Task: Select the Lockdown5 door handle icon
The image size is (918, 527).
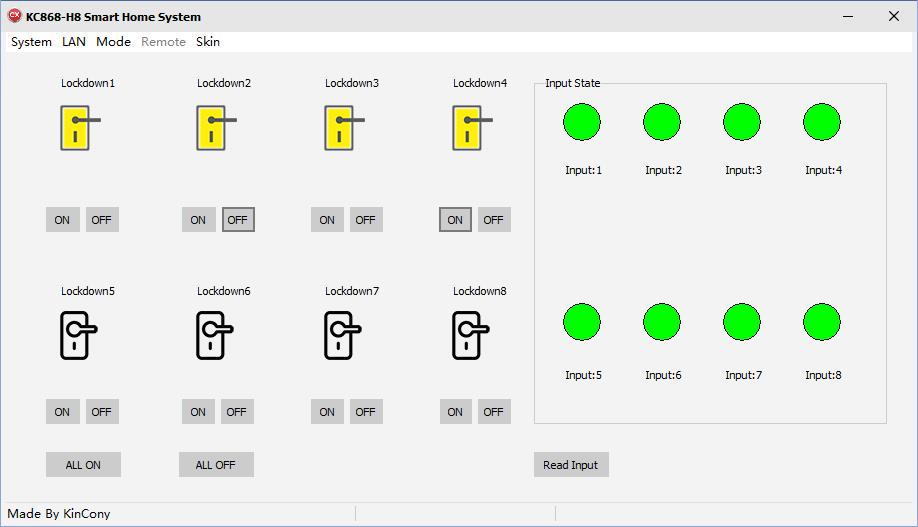Action: pyautogui.click(x=77, y=335)
